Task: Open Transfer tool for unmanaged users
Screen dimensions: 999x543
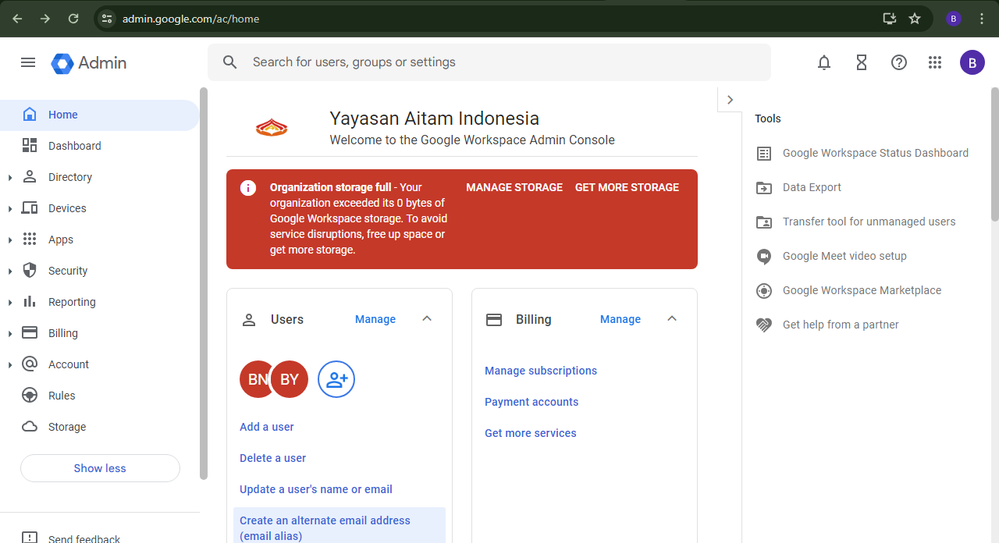Action: [856, 222]
